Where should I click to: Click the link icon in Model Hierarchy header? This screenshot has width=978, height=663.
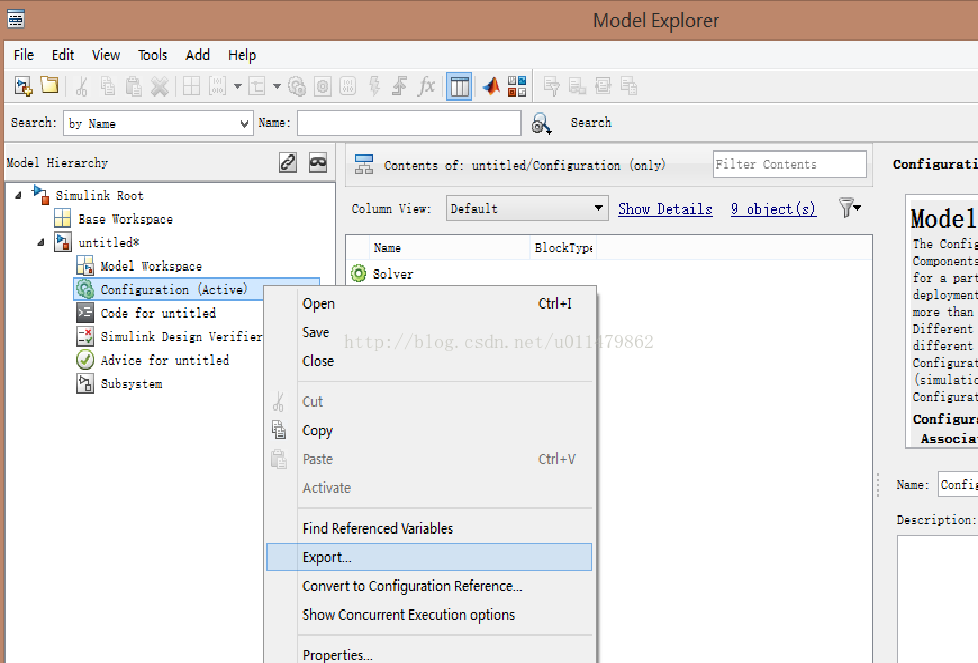[288, 163]
